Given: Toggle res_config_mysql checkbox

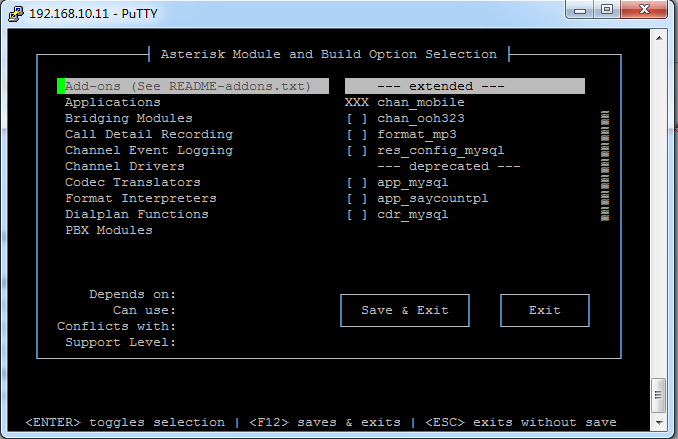Looking at the screenshot, I should 357,150.
